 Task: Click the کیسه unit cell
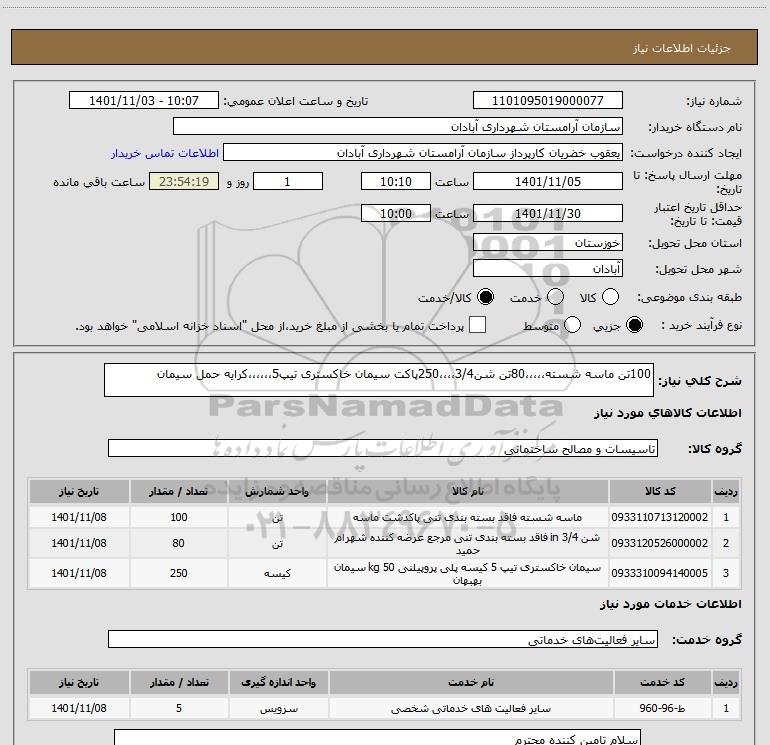(277, 573)
